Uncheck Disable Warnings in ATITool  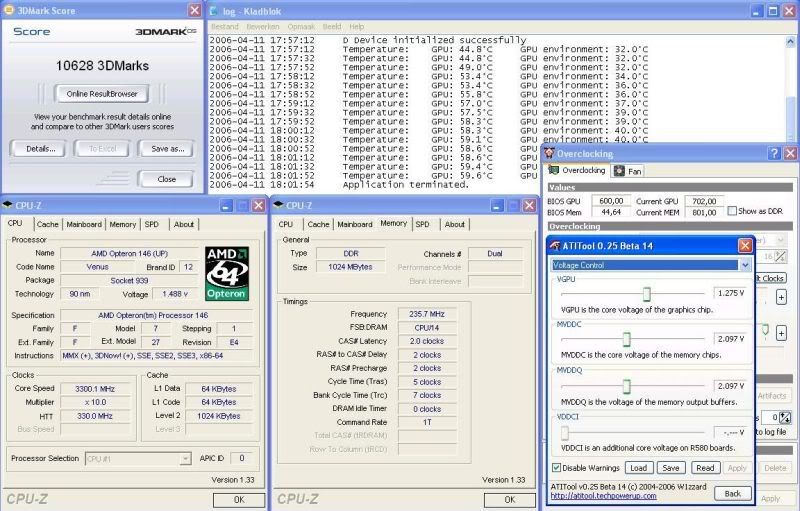[557, 468]
